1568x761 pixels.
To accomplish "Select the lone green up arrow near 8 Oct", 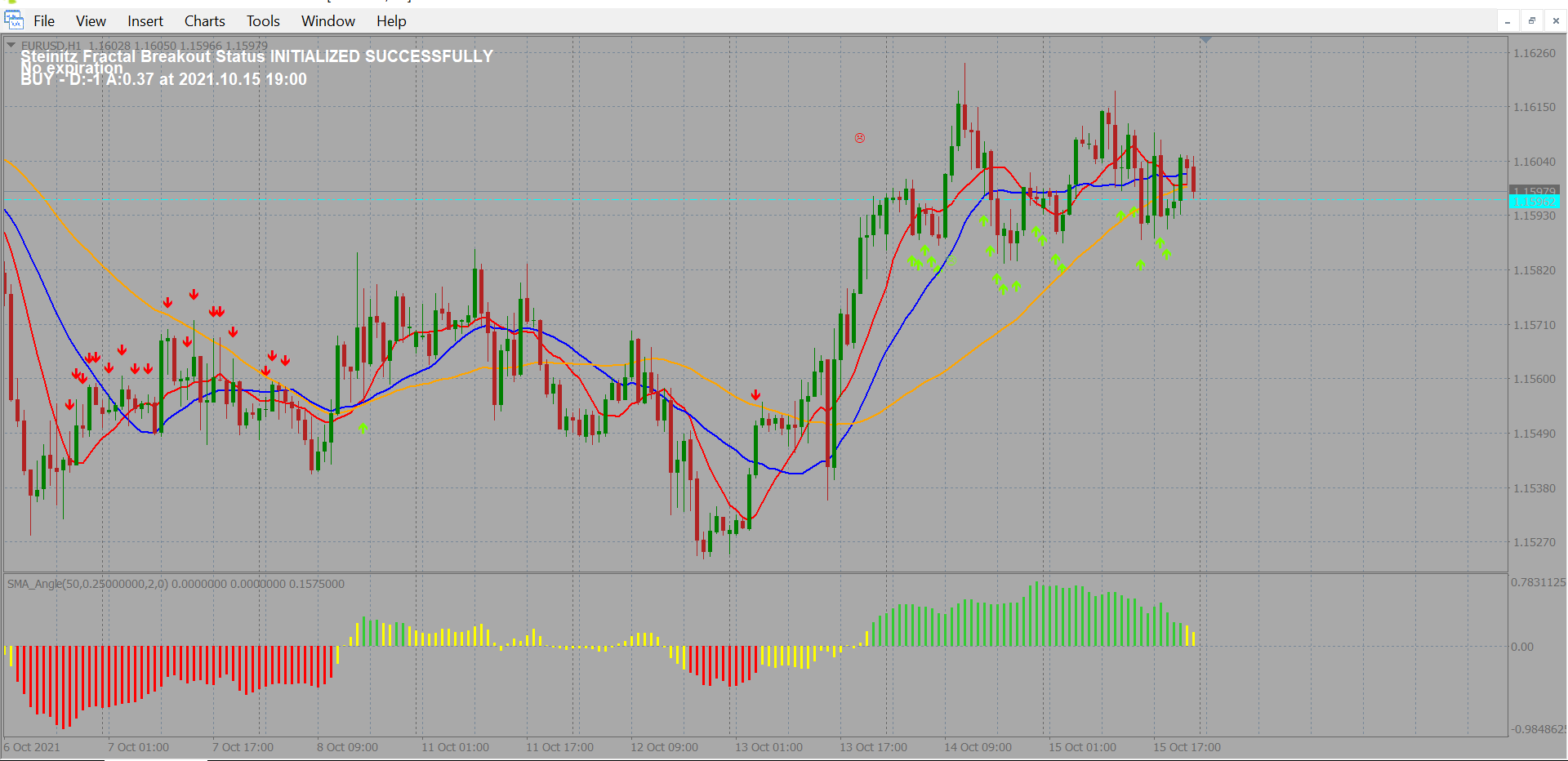I will [x=363, y=427].
